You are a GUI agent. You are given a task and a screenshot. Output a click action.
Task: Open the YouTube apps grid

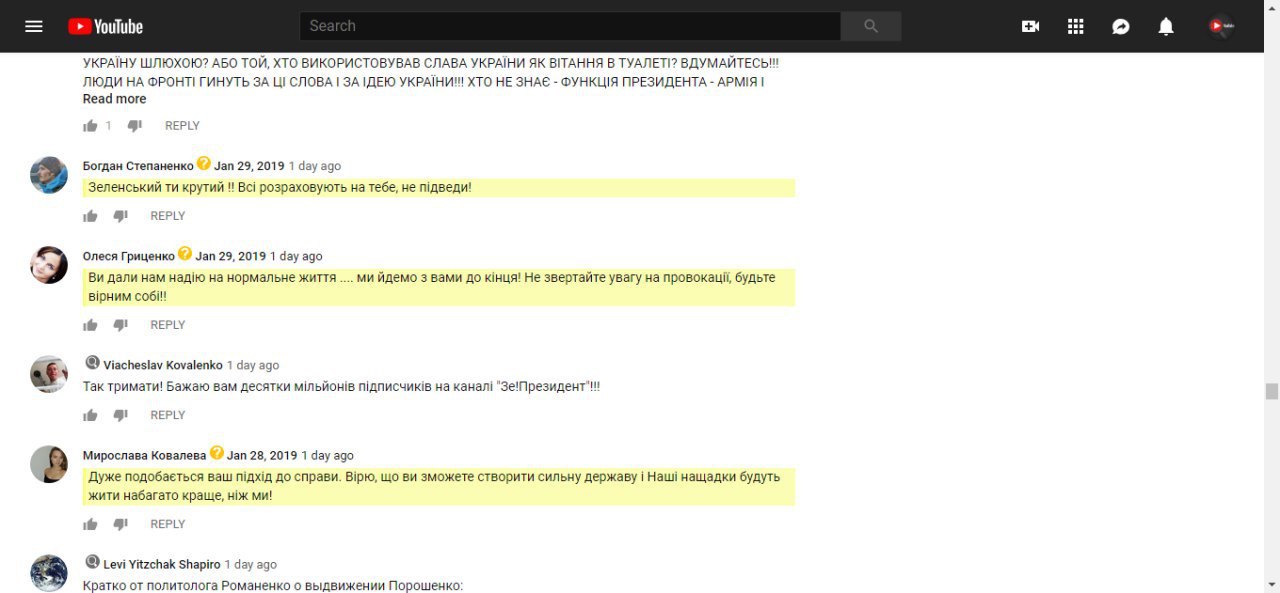[x=1076, y=27]
